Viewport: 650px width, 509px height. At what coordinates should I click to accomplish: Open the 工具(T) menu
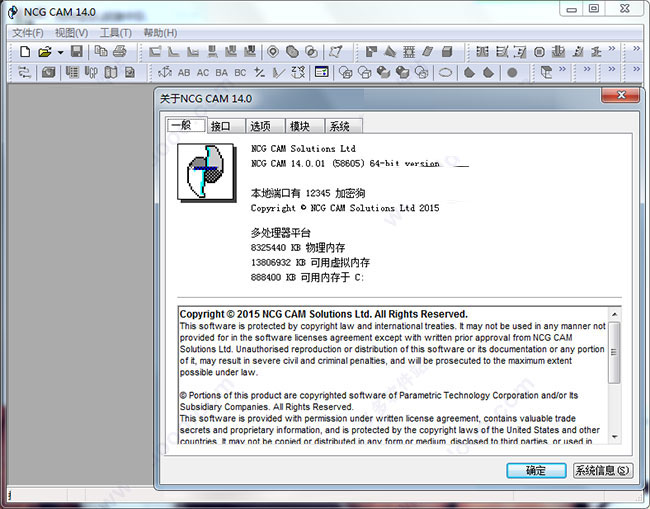116,33
